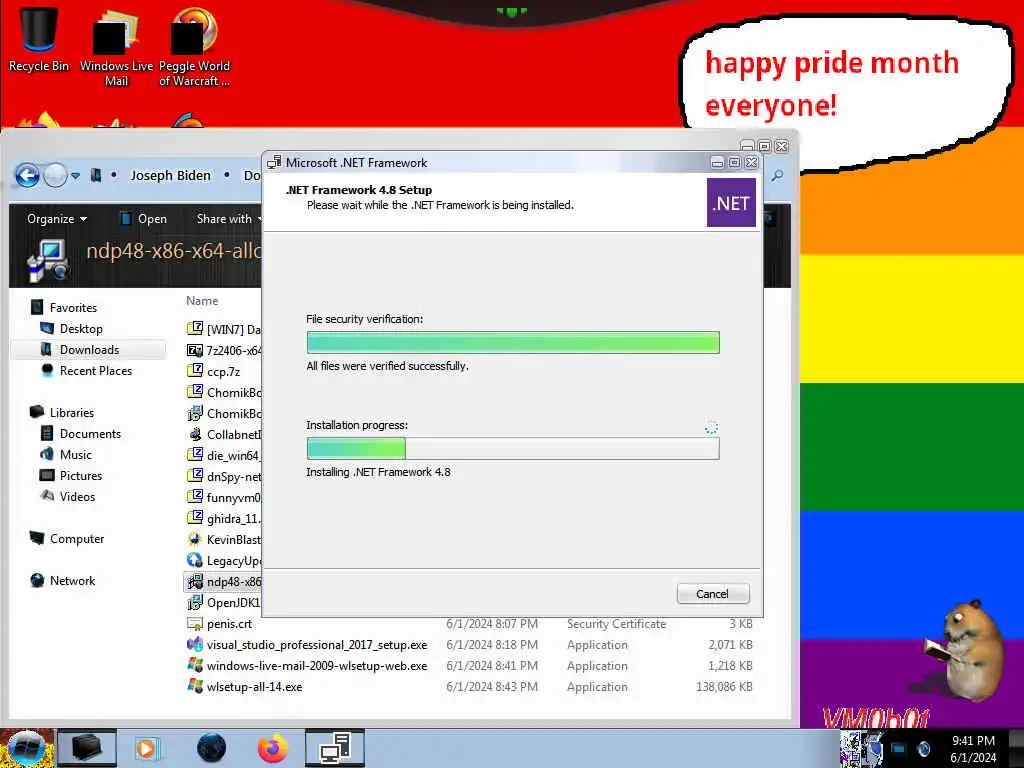Select die_win64 archive file

(223, 455)
